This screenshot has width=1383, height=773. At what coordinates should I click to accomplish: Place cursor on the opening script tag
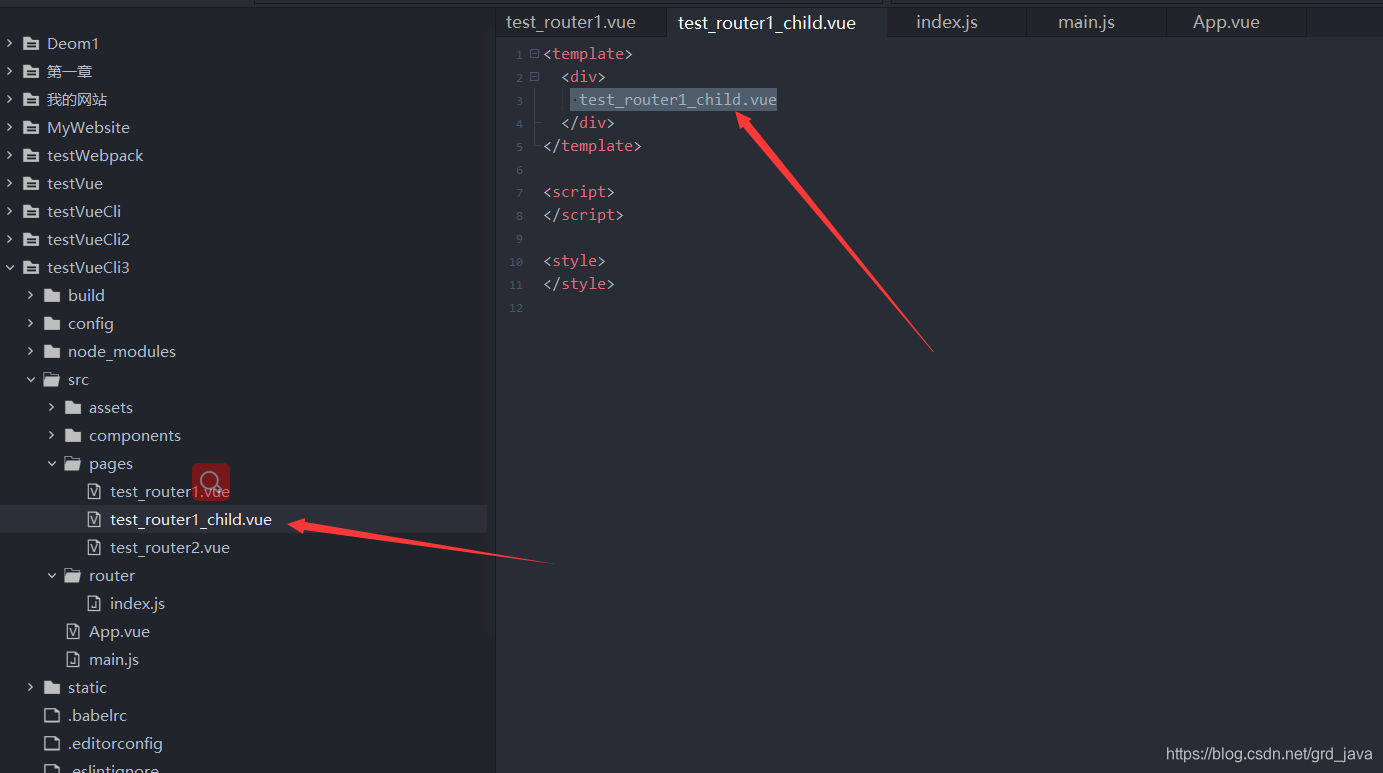click(x=579, y=192)
